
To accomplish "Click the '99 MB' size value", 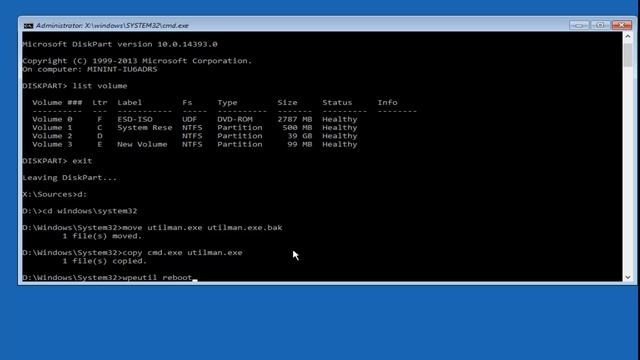I will click(300, 144).
